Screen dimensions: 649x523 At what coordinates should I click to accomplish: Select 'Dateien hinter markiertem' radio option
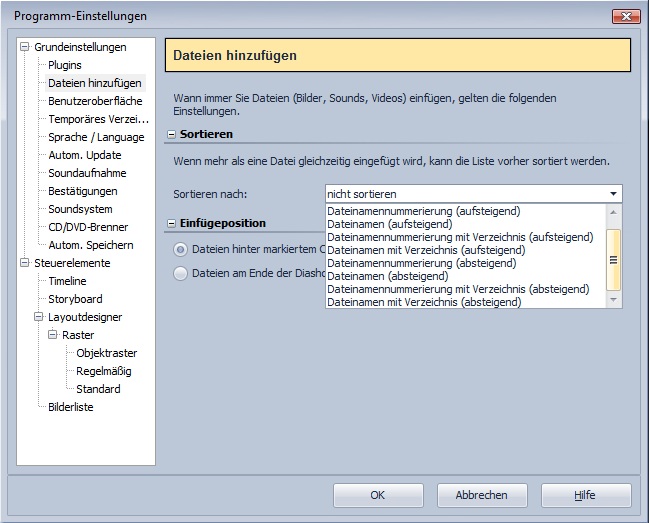coord(180,249)
